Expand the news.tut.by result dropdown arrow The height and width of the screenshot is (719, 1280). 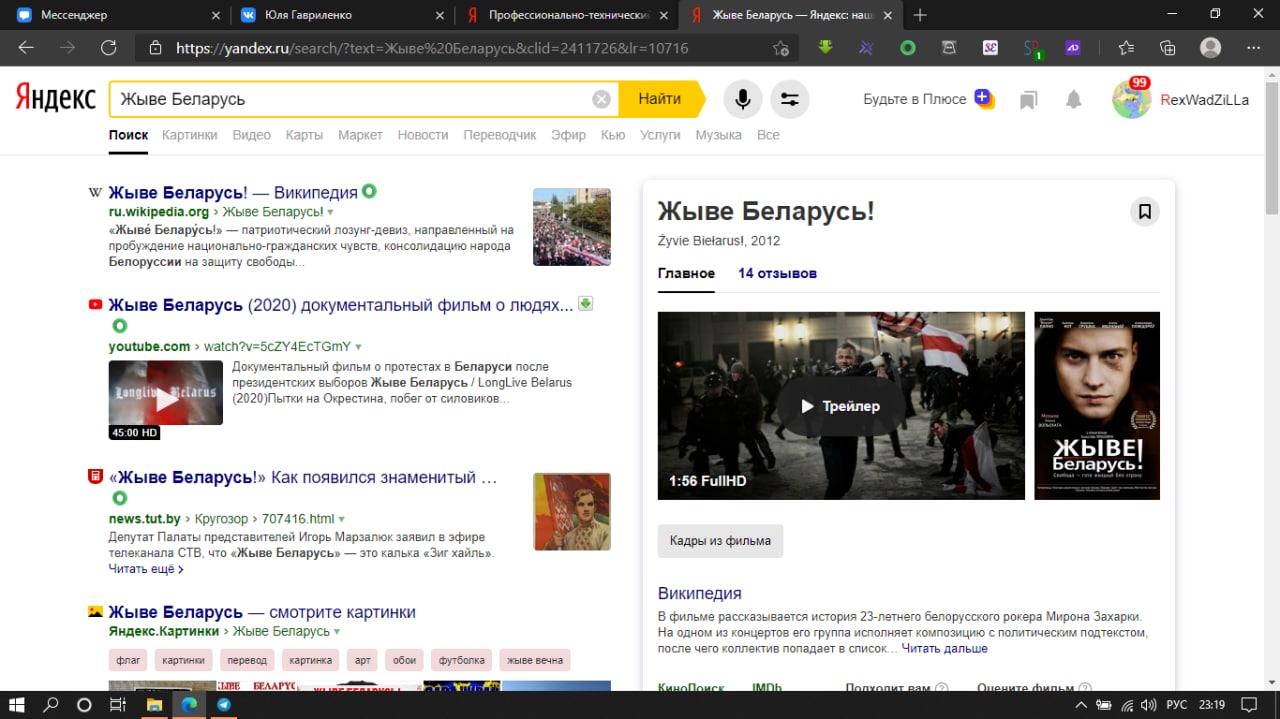(x=342, y=519)
